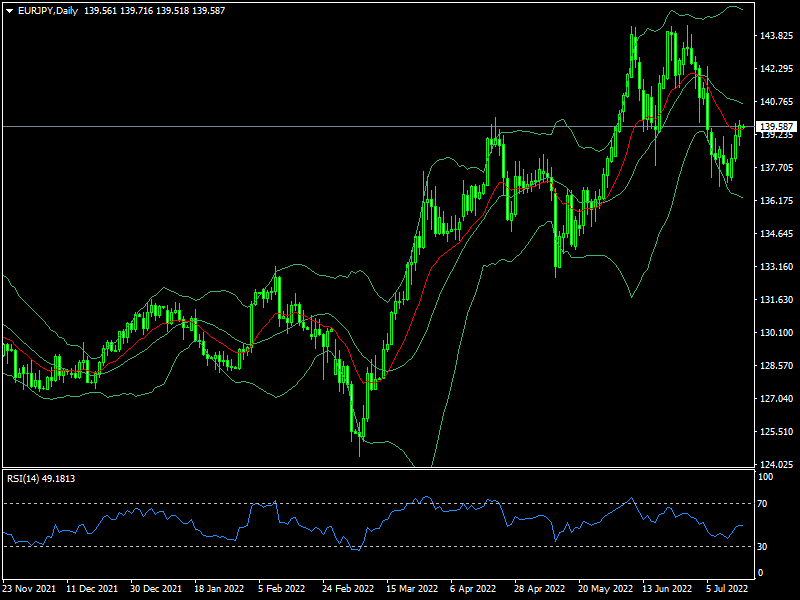
Task: Click the 137.705 price axis label
Action: [777, 167]
